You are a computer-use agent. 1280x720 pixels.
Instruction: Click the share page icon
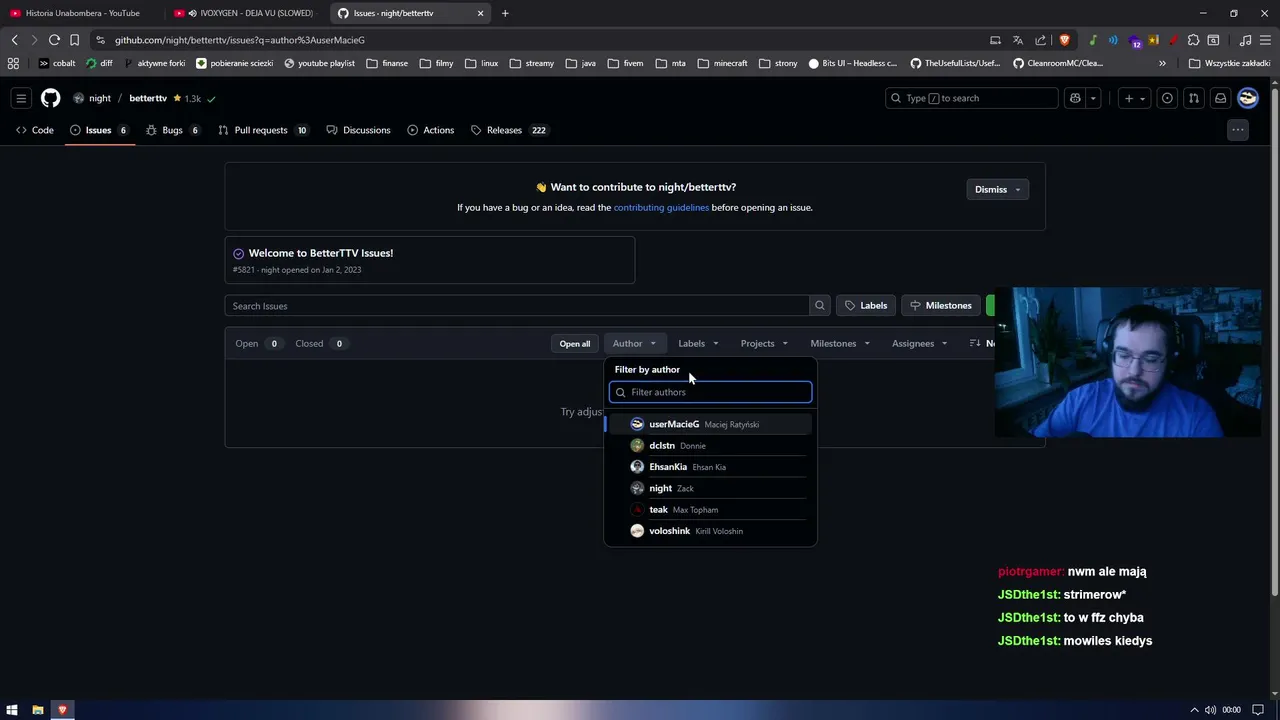coord(1040,40)
